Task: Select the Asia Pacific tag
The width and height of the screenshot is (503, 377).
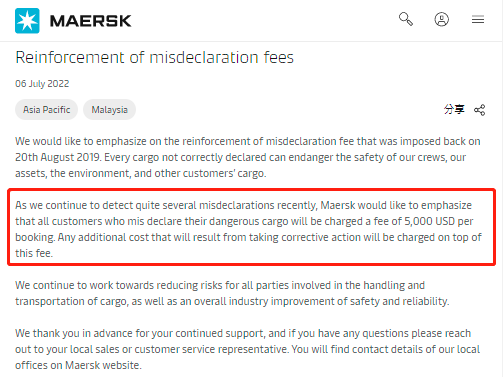Action: pos(46,109)
